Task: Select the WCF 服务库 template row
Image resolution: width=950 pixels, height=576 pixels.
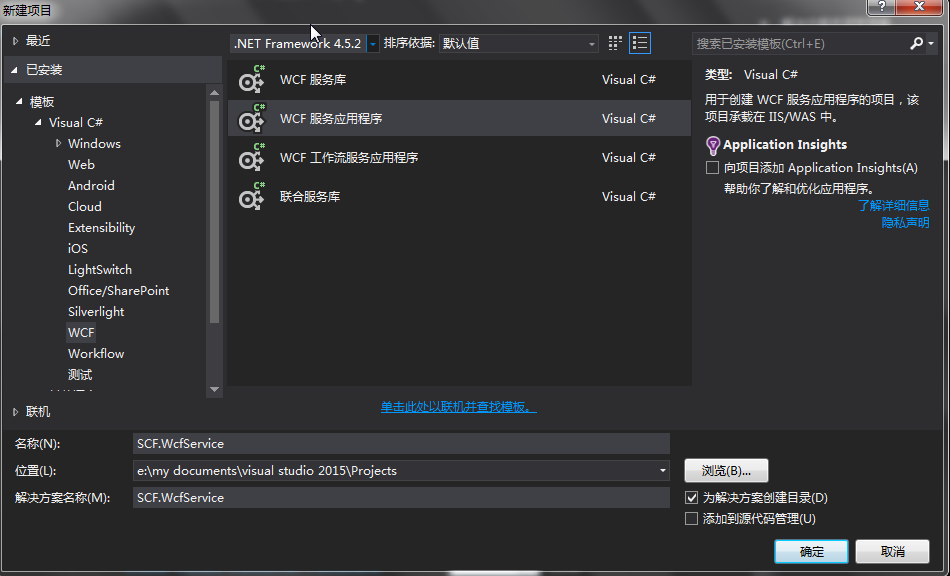Action: (x=459, y=79)
